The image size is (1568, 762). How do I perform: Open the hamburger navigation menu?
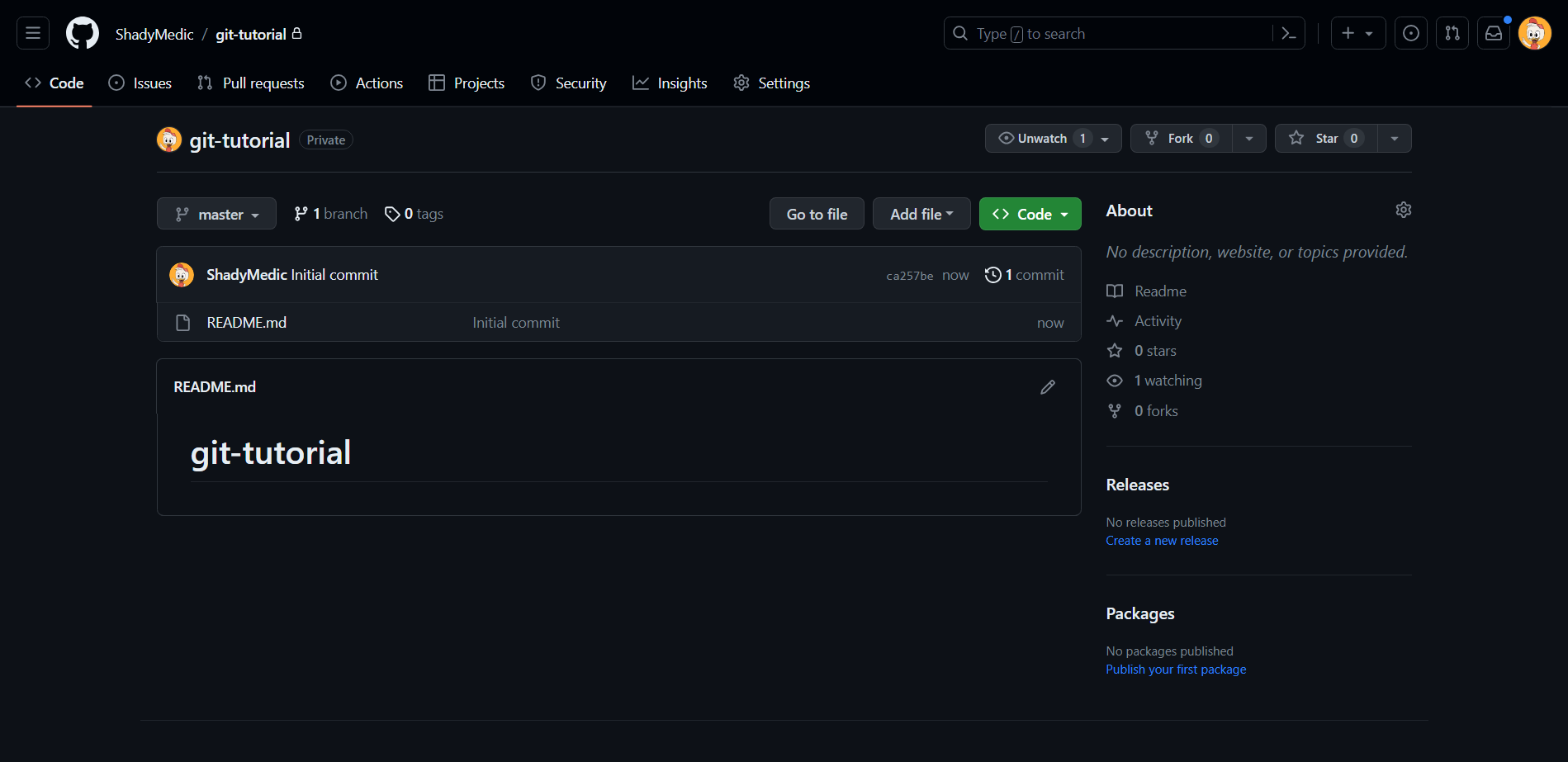pyautogui.click(x=33, y=34)
